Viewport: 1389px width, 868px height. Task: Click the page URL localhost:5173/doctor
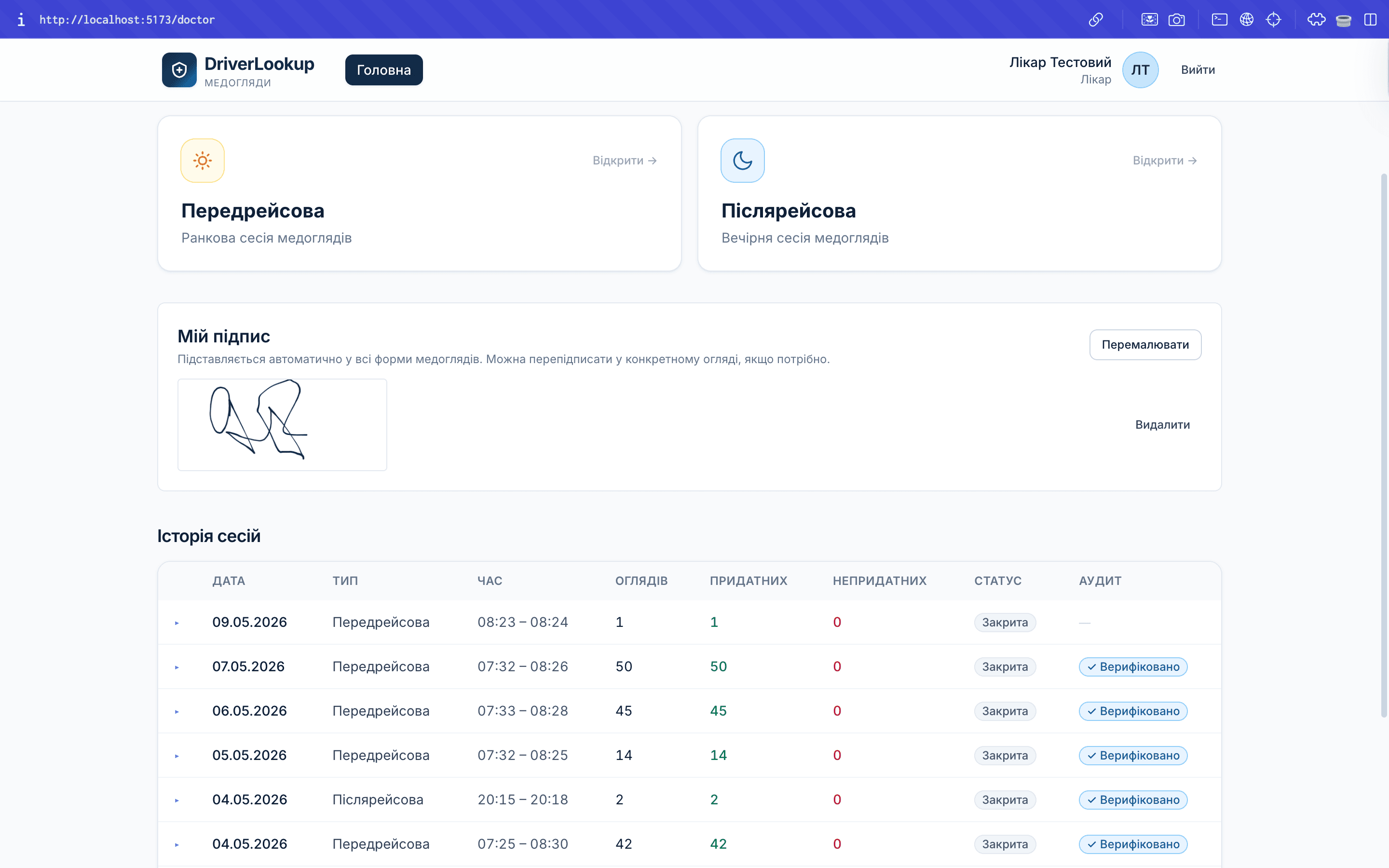point(127,19)
